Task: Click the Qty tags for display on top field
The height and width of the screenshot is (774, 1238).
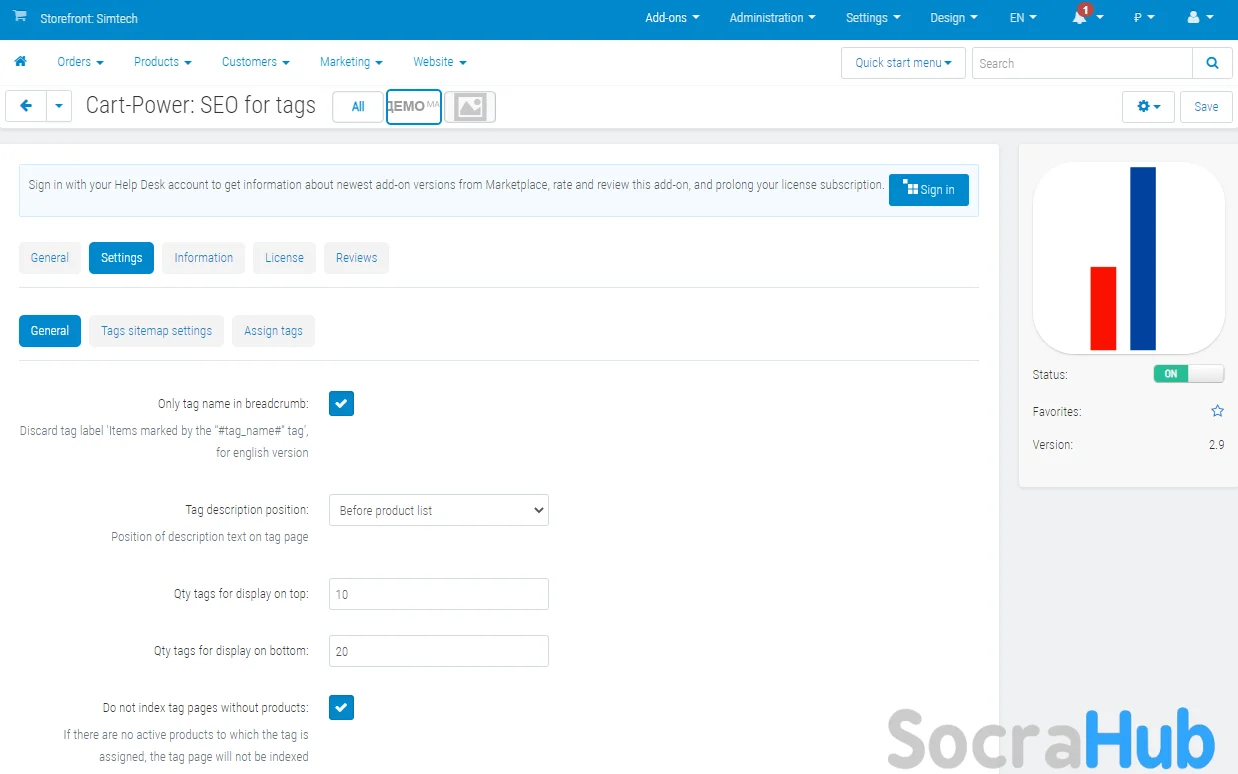Action: (x=438, y=594)
